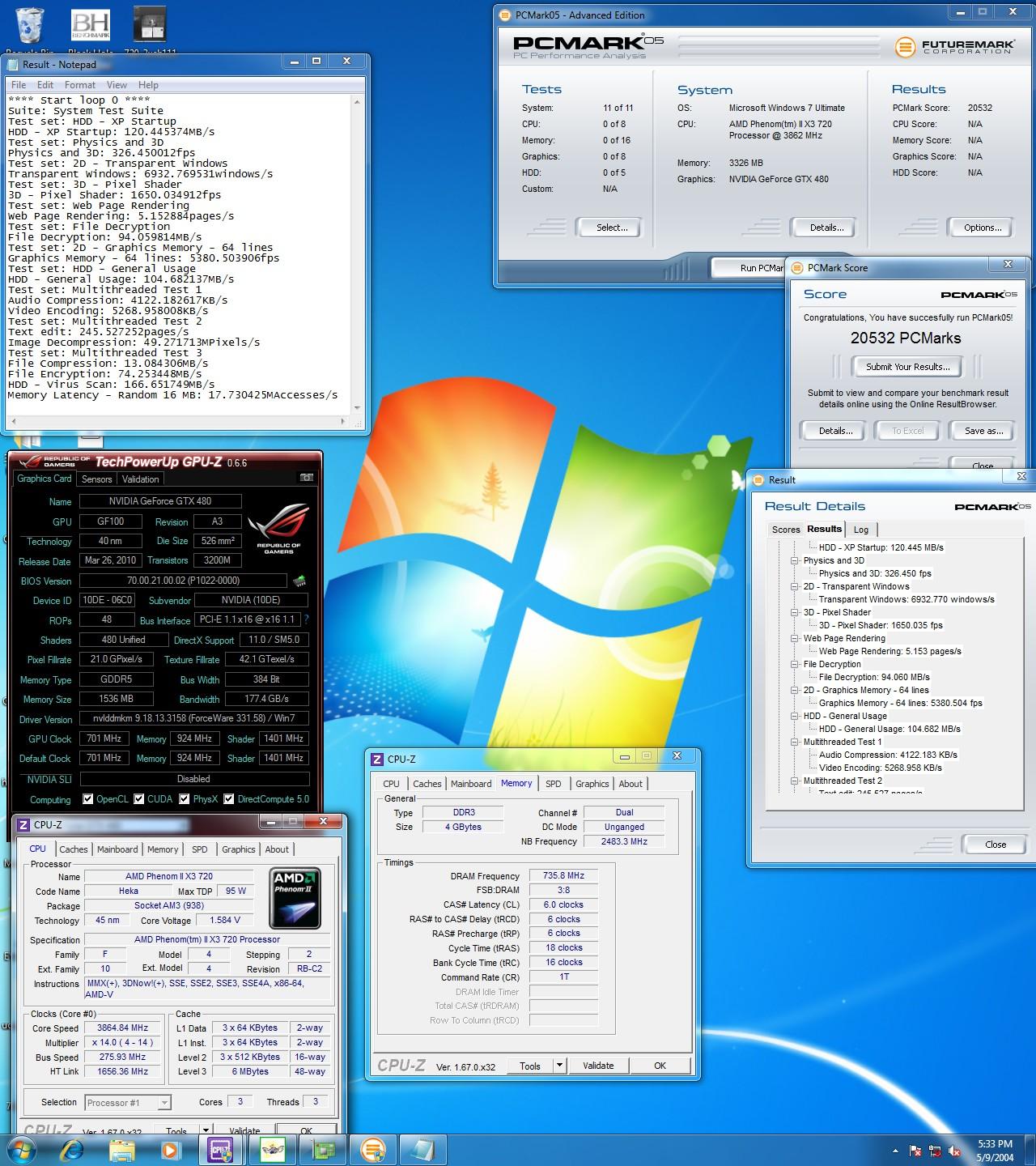Switch to the green graphics card taskbar icon
This screenshot has width=1036, height=1166.
point(322,1150)
